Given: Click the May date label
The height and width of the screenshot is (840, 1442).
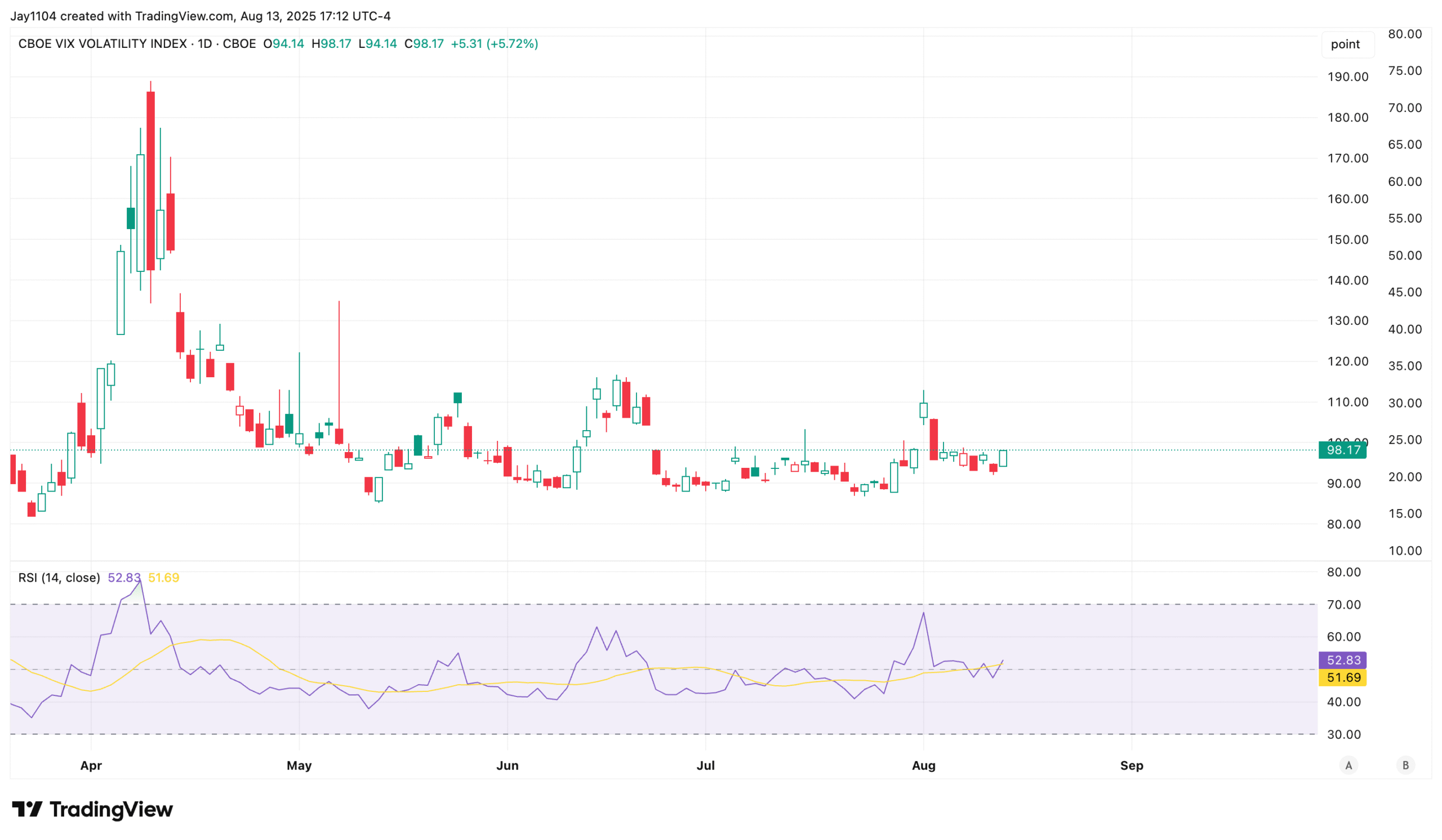Looking at the screenshot, I should (299, 766).
